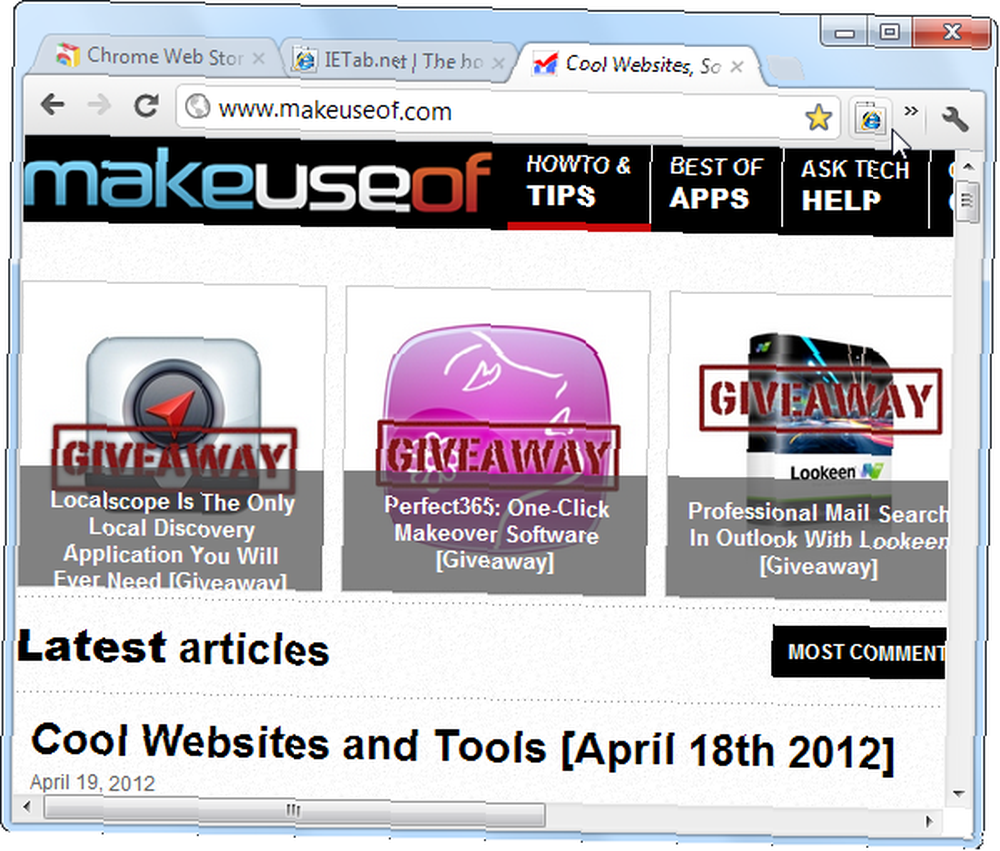
Task: Open the Chrome wrench menu
Action: 955,119
